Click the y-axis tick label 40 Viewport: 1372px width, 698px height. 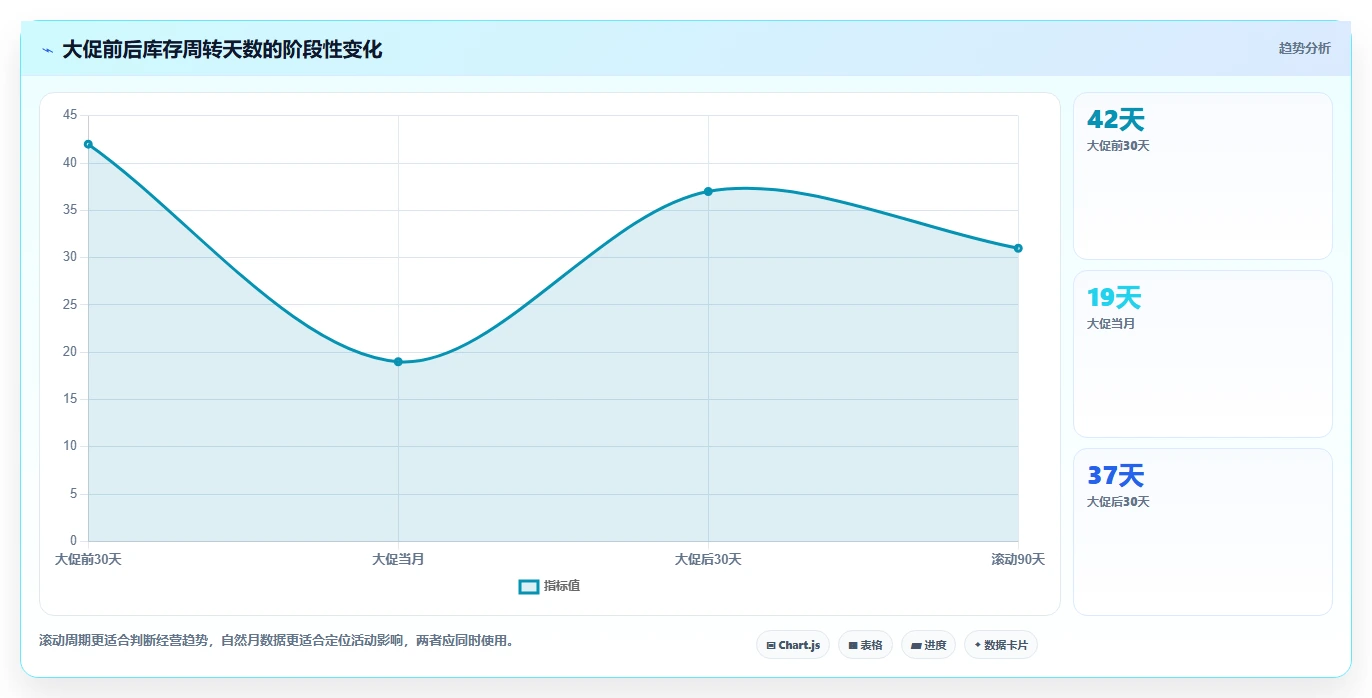point(70,162)
